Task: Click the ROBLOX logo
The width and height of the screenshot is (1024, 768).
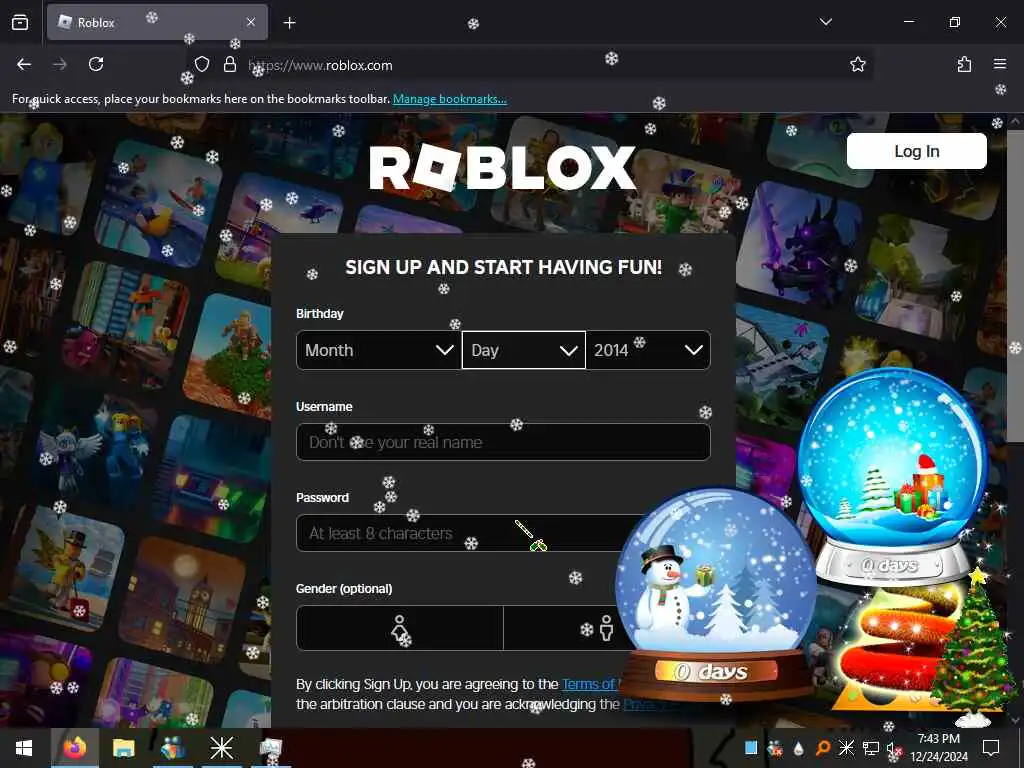Action: (502, 168)
